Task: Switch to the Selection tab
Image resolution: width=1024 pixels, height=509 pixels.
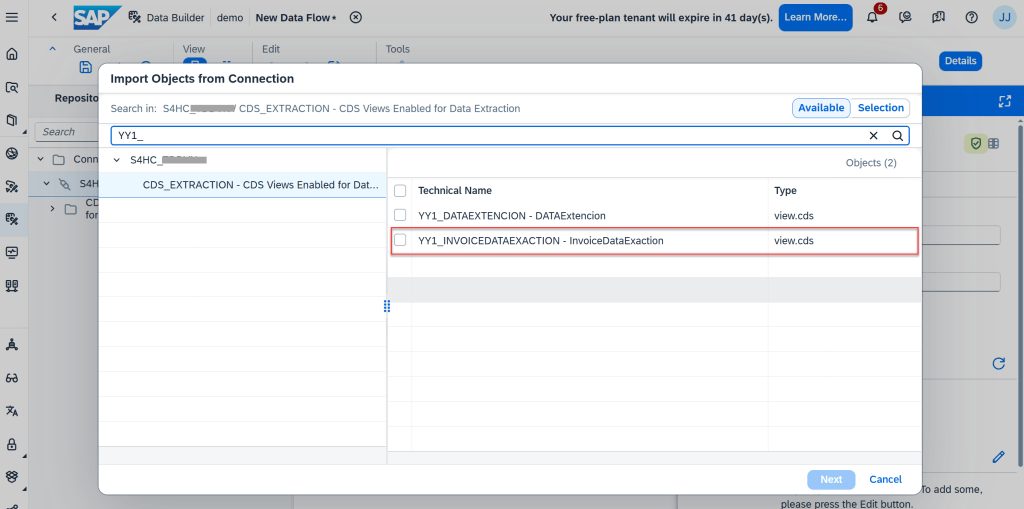Action: point(880,108)
